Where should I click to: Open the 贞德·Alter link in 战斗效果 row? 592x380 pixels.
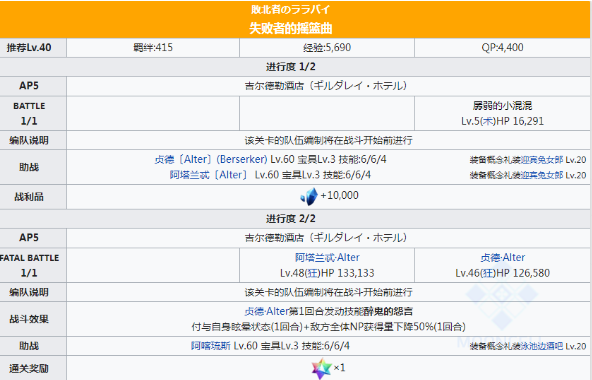click(267, 312)
